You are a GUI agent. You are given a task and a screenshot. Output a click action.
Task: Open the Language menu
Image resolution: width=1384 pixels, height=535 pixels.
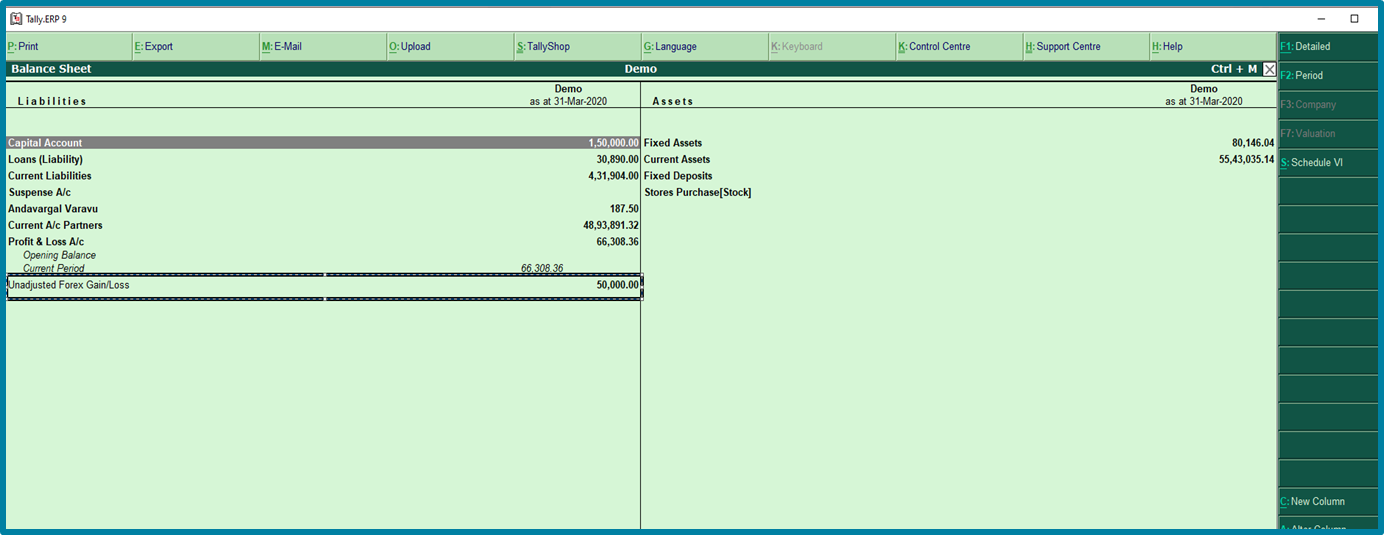[x=704, y=46]
